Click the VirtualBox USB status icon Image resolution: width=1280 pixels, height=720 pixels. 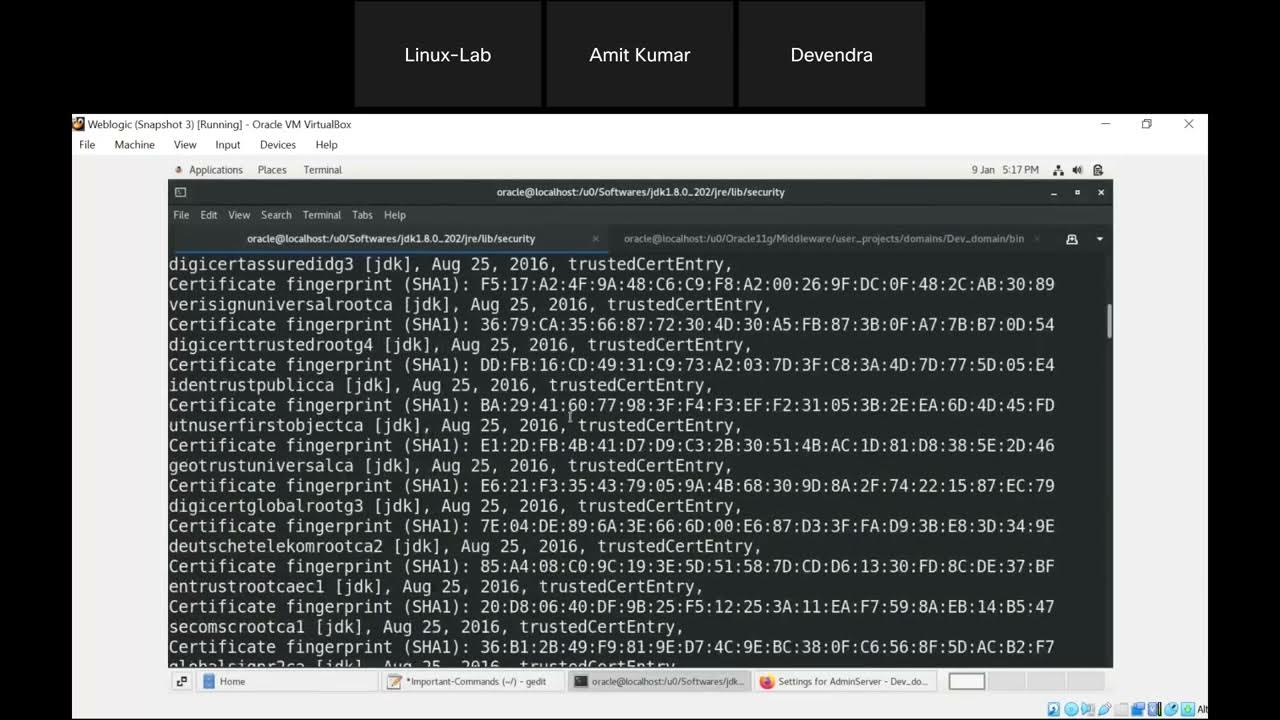point(1104,709)
